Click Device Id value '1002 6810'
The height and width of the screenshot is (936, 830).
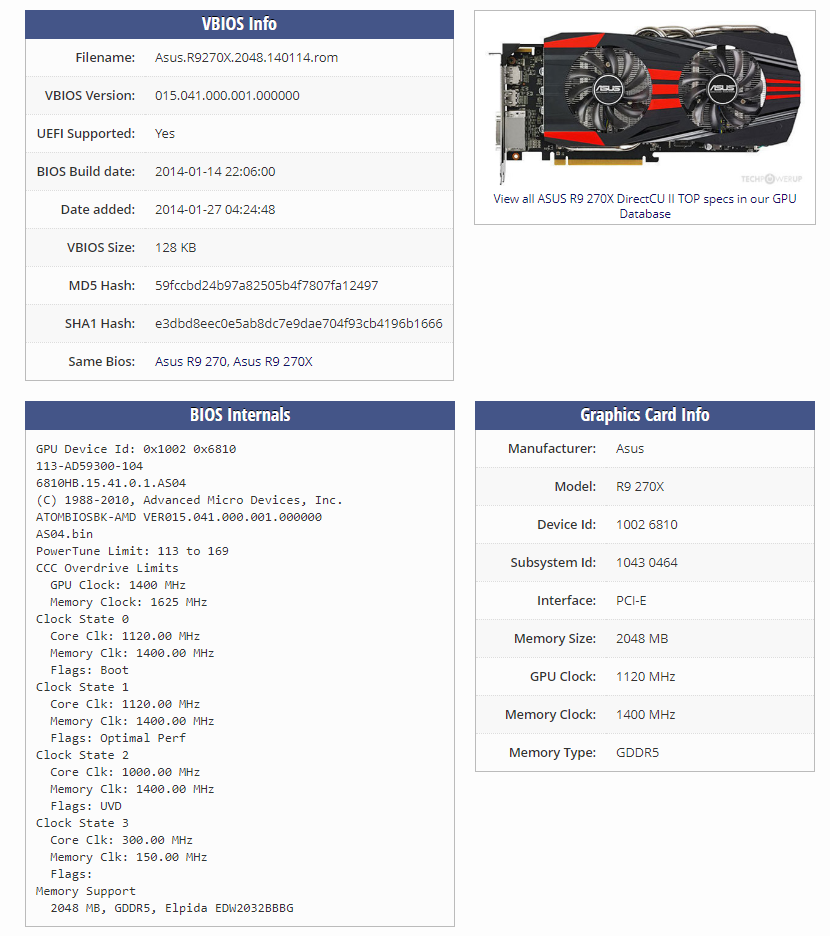647,525
